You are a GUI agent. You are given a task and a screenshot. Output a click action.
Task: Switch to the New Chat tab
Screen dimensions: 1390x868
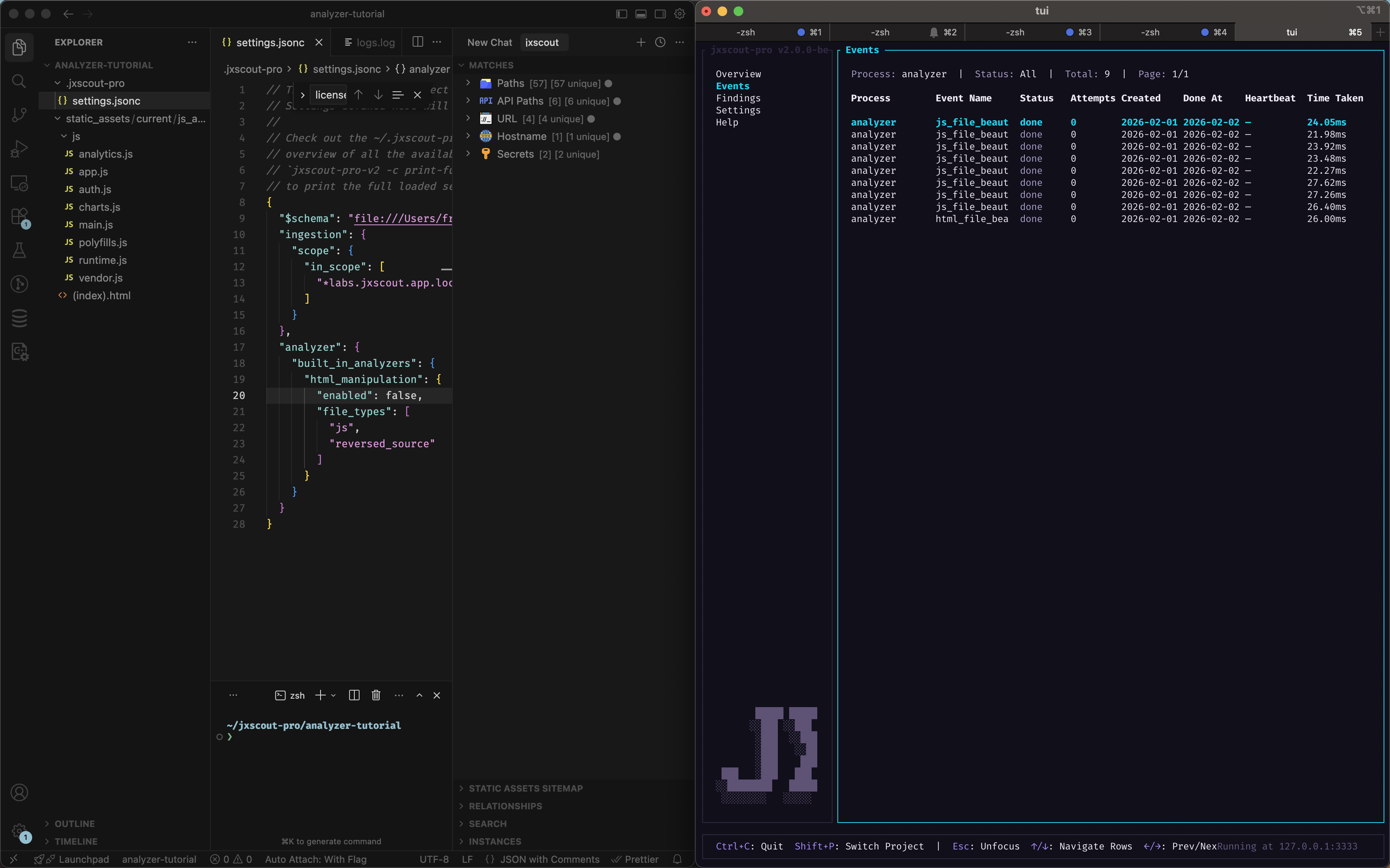[x=489, y=43]
